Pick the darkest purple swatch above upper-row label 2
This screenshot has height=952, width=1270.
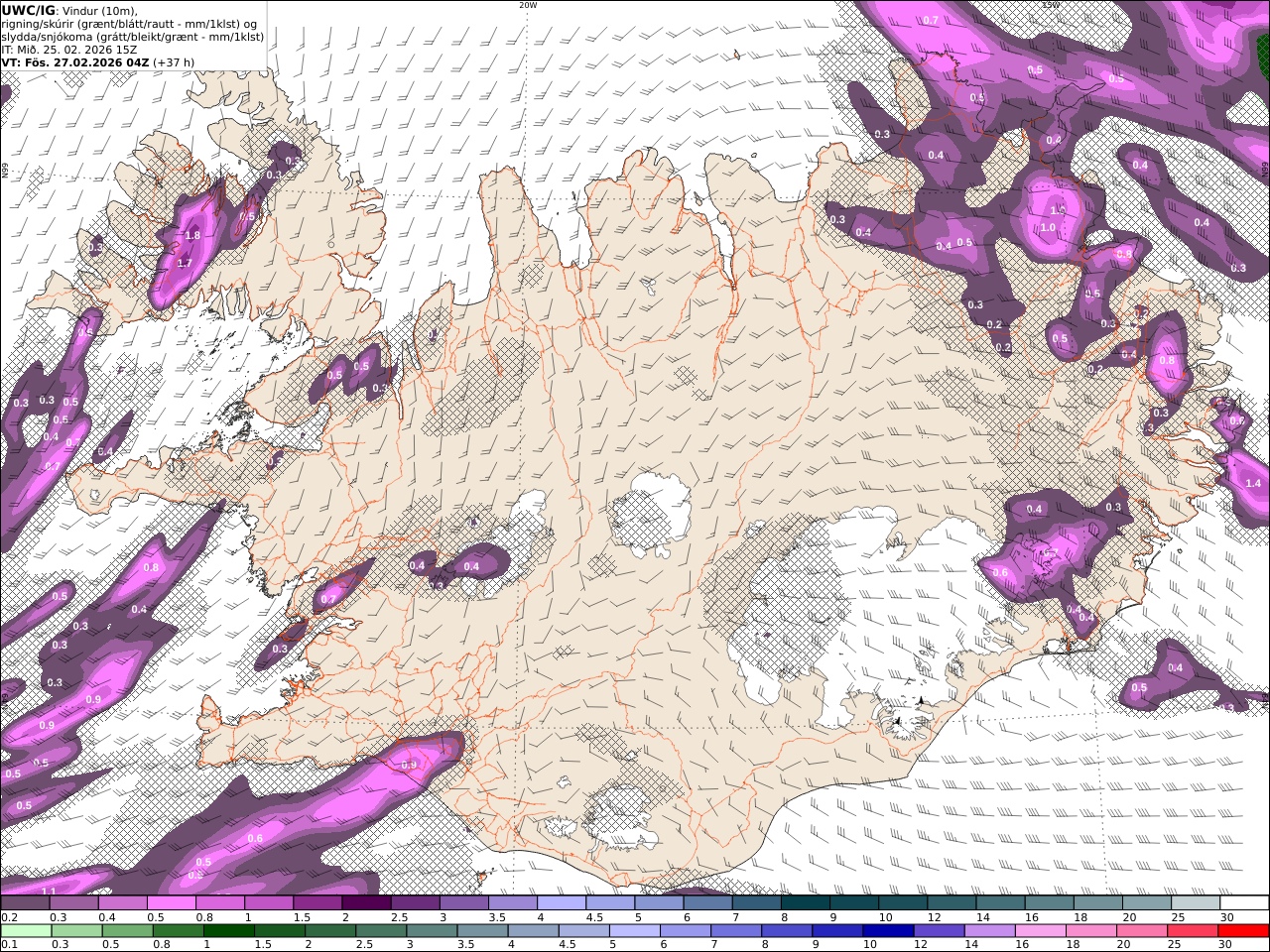pyautogui.click(x=365, y=903)
